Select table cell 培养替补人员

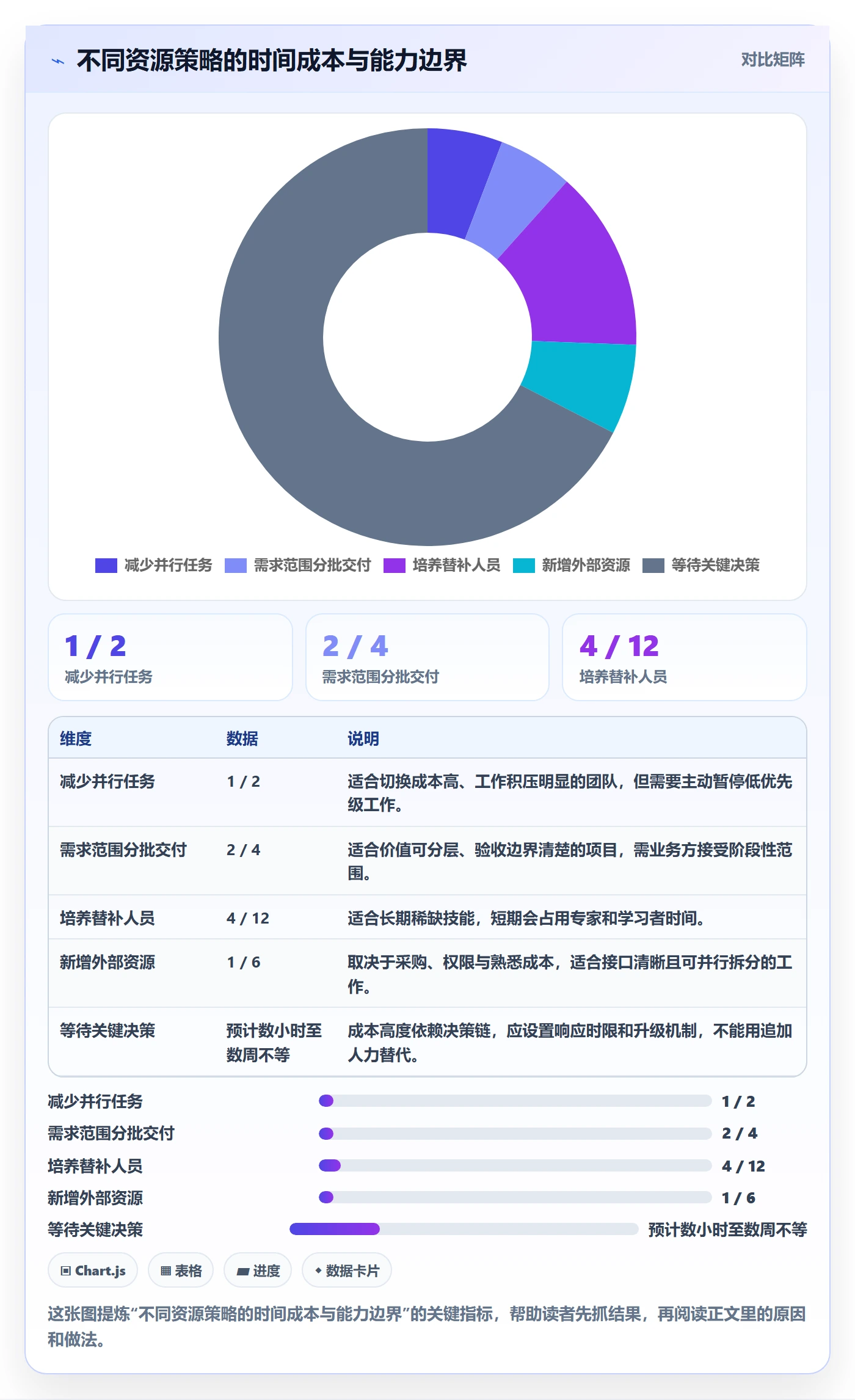(x=107, y=918)
